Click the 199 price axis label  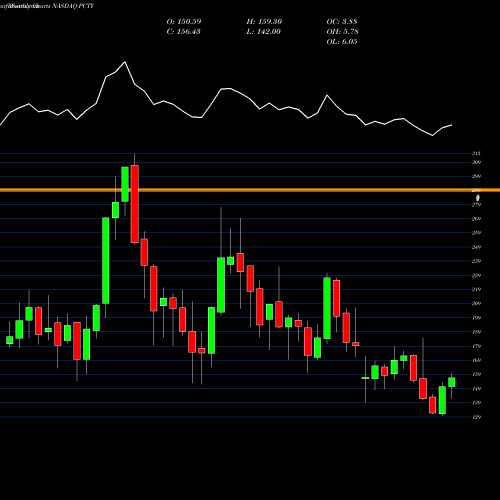point(476,318)
